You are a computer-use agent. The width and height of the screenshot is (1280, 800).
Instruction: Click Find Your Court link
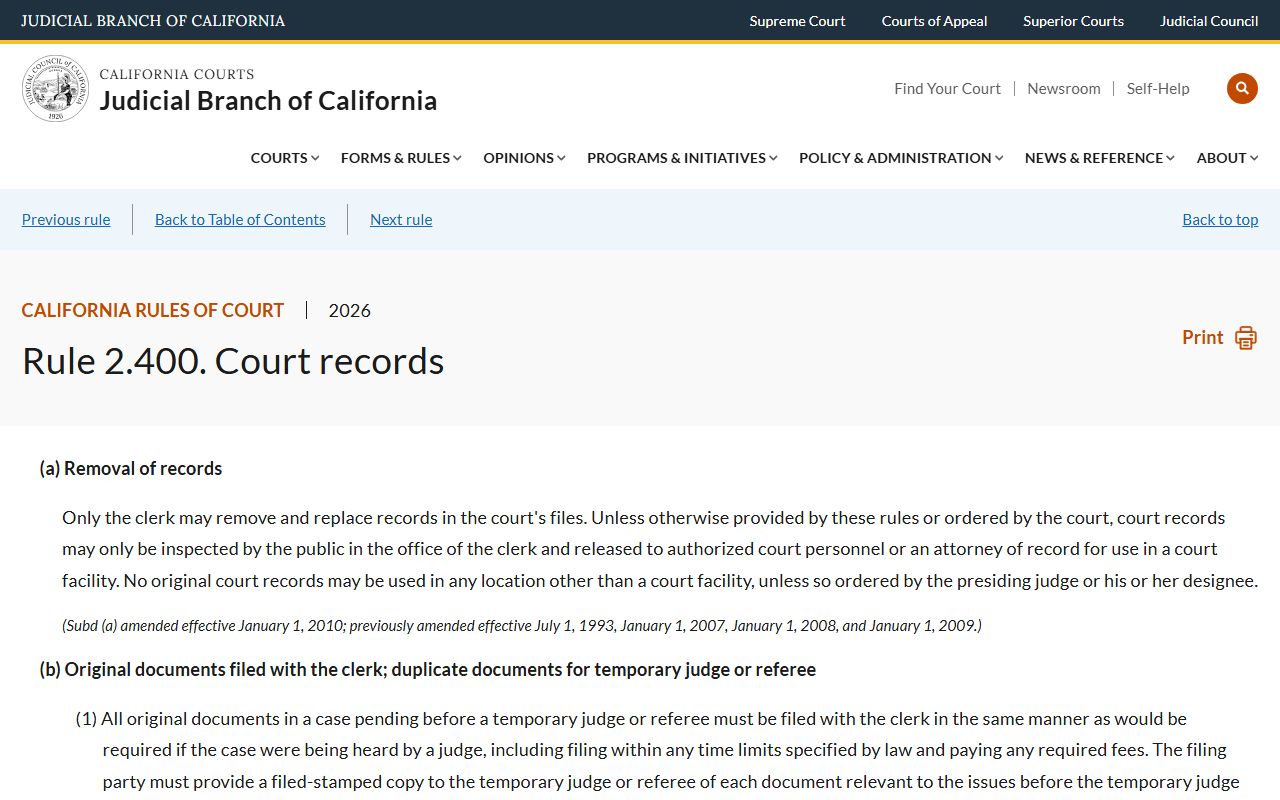tap(947, 89)
